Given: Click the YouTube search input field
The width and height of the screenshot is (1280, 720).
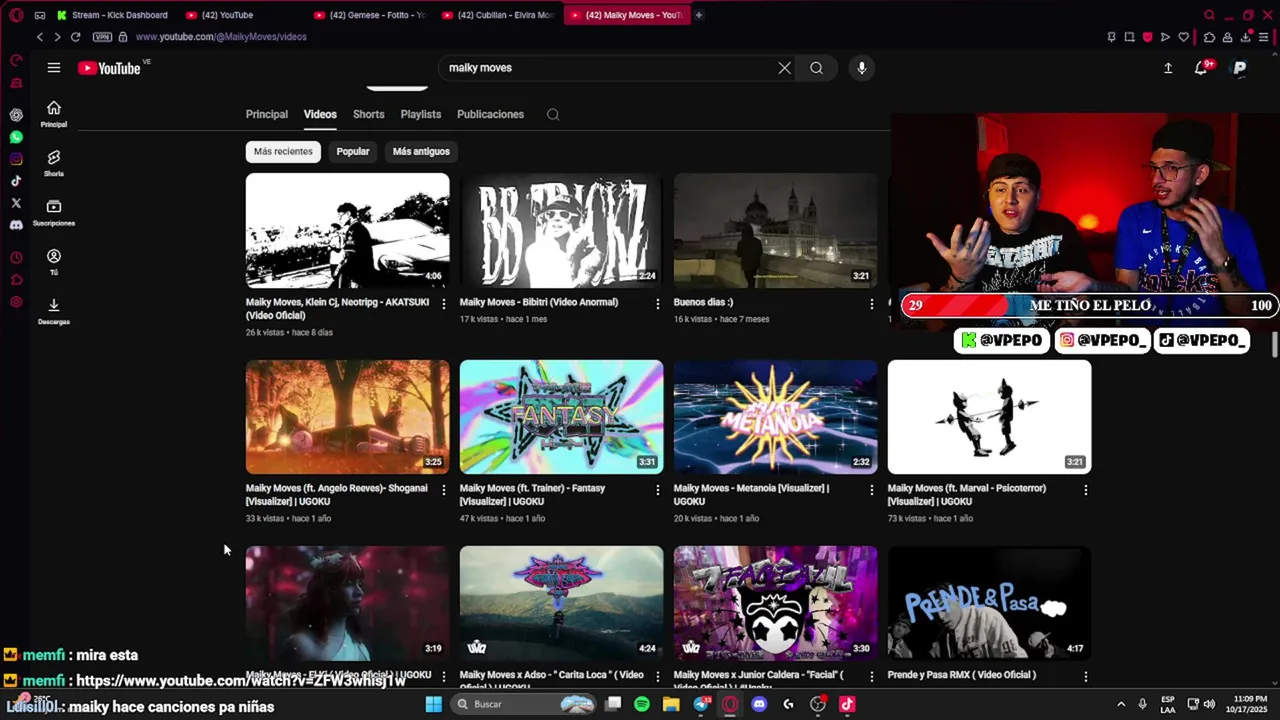Looking at the screenshot, I should (610, 68).
